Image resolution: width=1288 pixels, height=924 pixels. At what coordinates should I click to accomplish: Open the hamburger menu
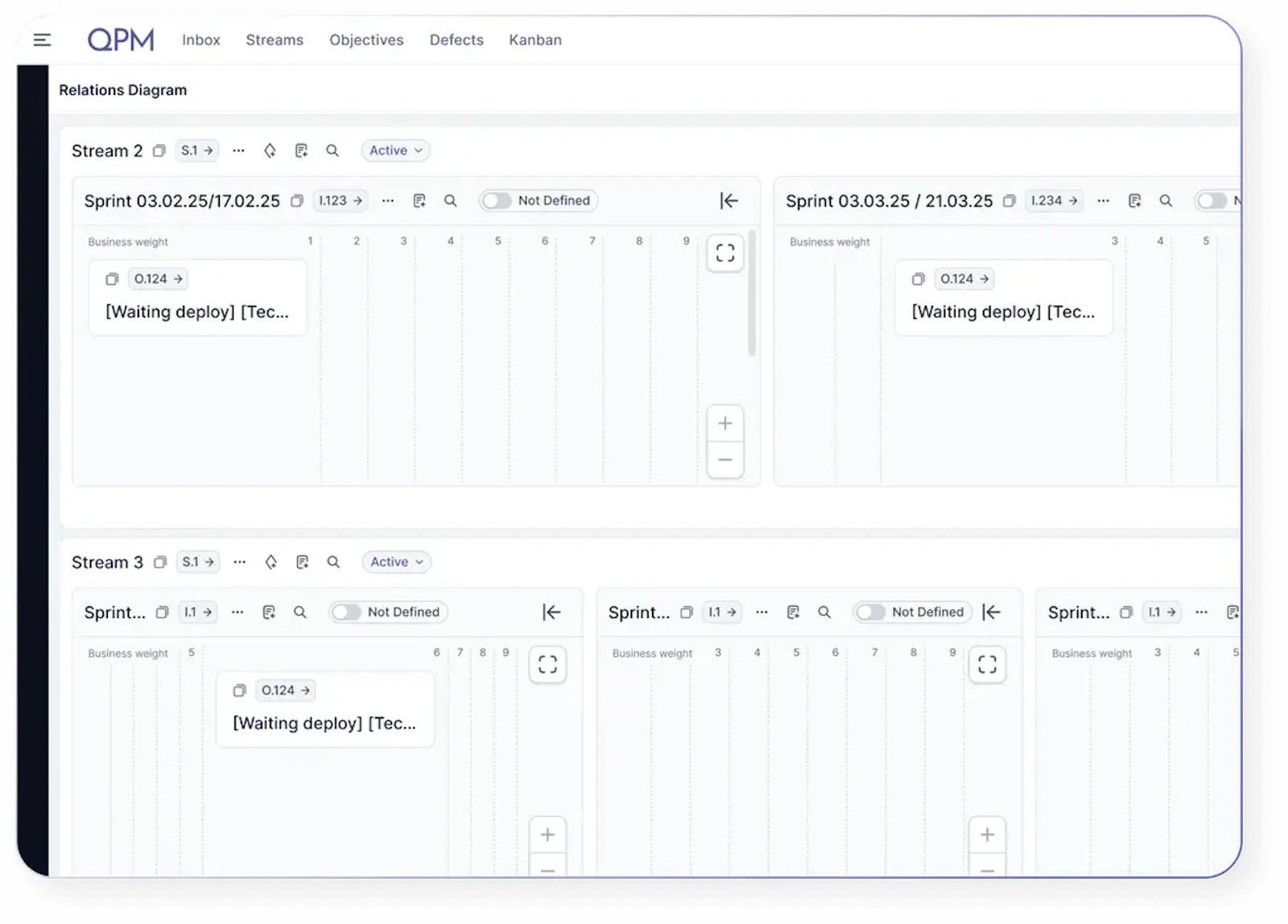tap(42, 39)
